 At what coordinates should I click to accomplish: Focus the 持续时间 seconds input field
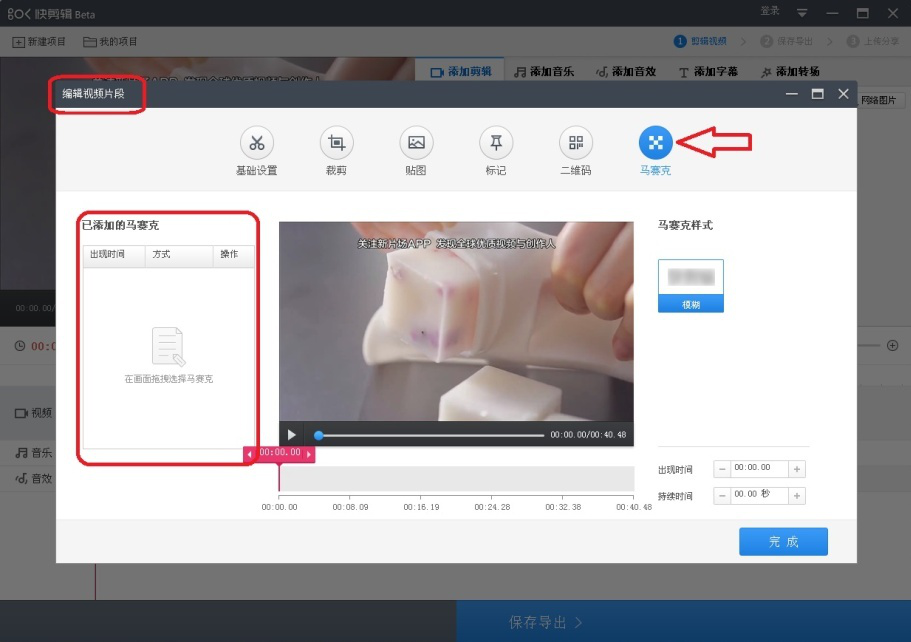pos(759,495)
